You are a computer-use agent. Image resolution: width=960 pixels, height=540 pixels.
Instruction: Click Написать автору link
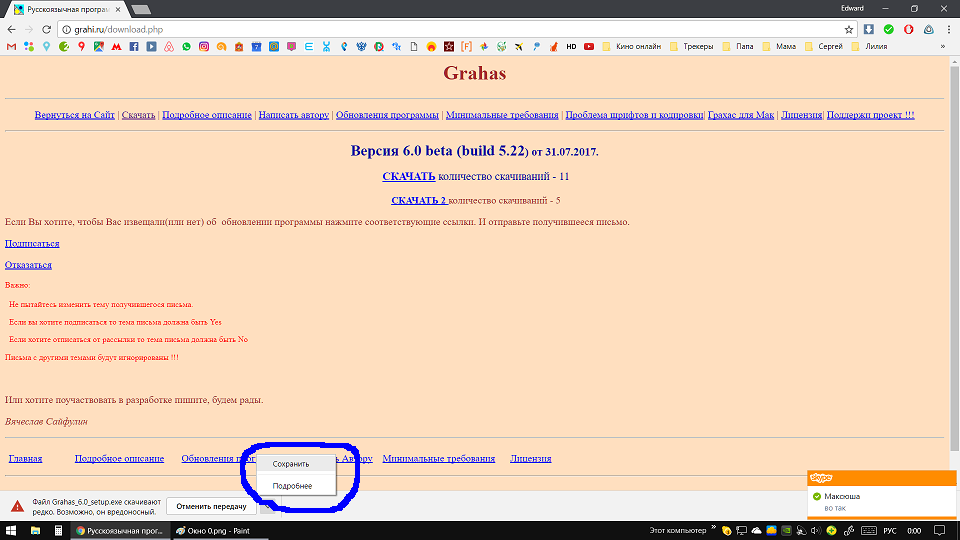click(x=294, y=114)
